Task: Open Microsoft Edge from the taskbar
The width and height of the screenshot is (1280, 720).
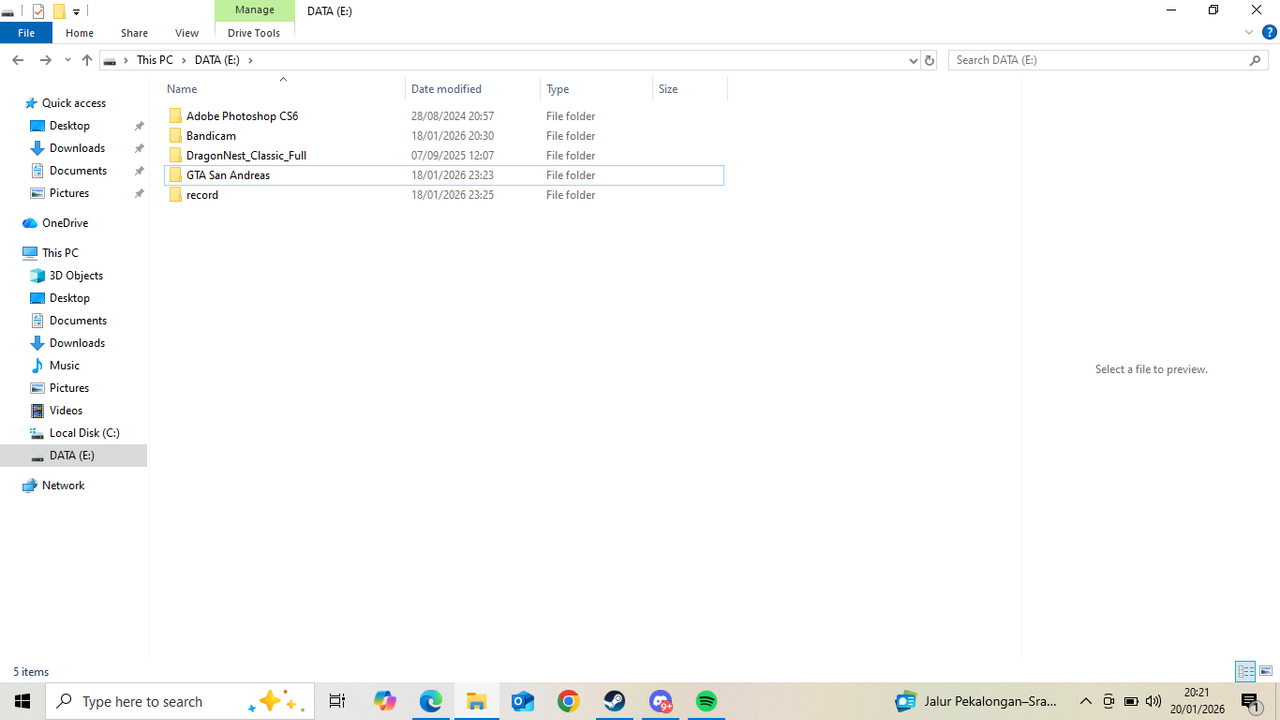Action: point(431,701)
